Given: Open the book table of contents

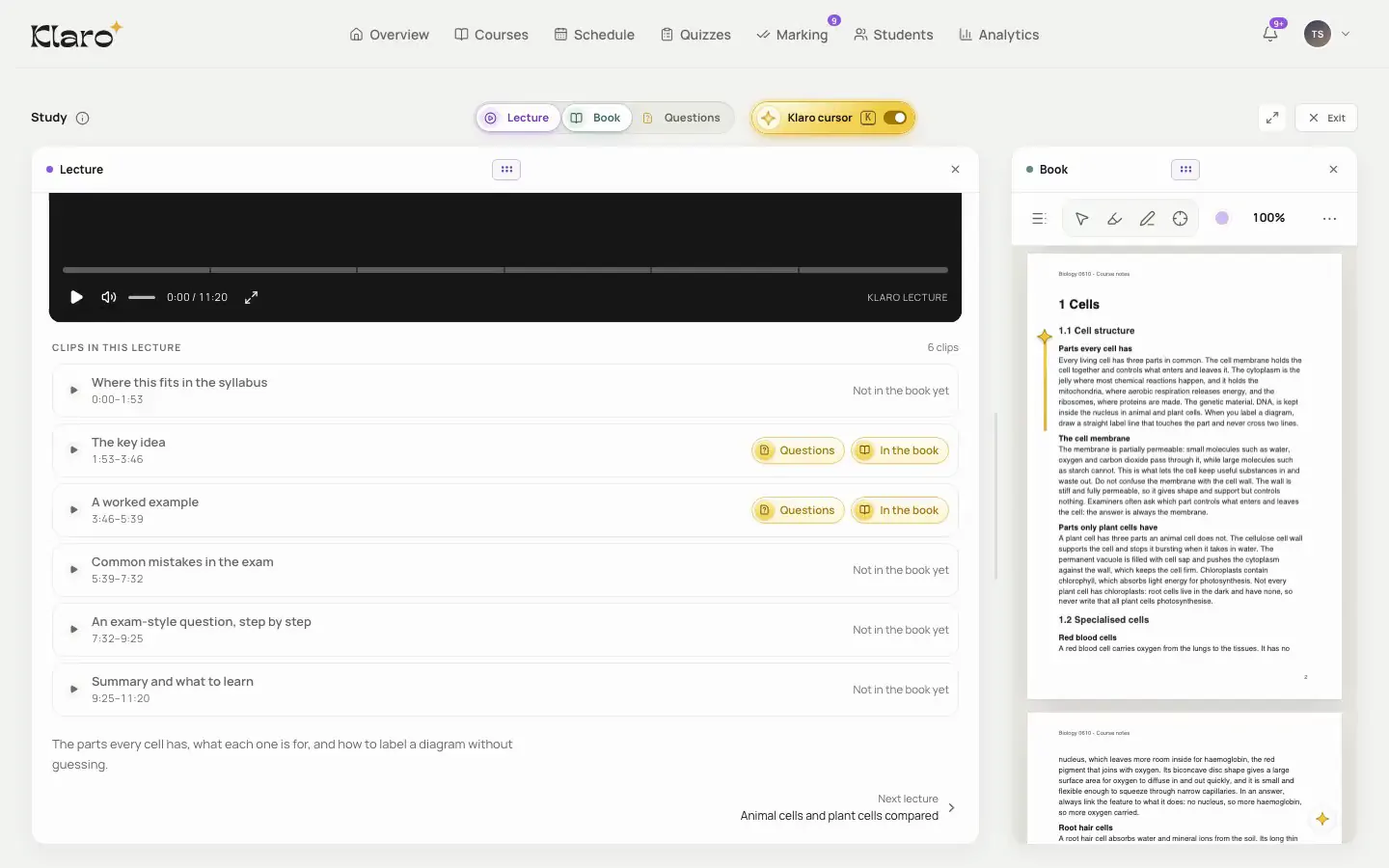Looking at the screenshot, I should tap(1039, 219).
